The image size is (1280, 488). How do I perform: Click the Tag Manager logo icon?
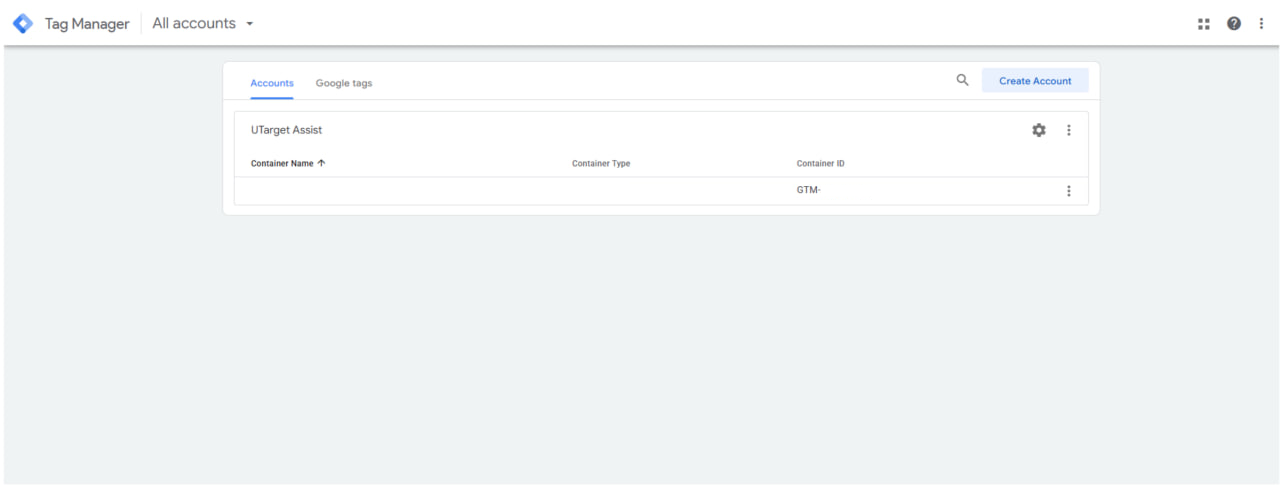click(x=23, y=23)
